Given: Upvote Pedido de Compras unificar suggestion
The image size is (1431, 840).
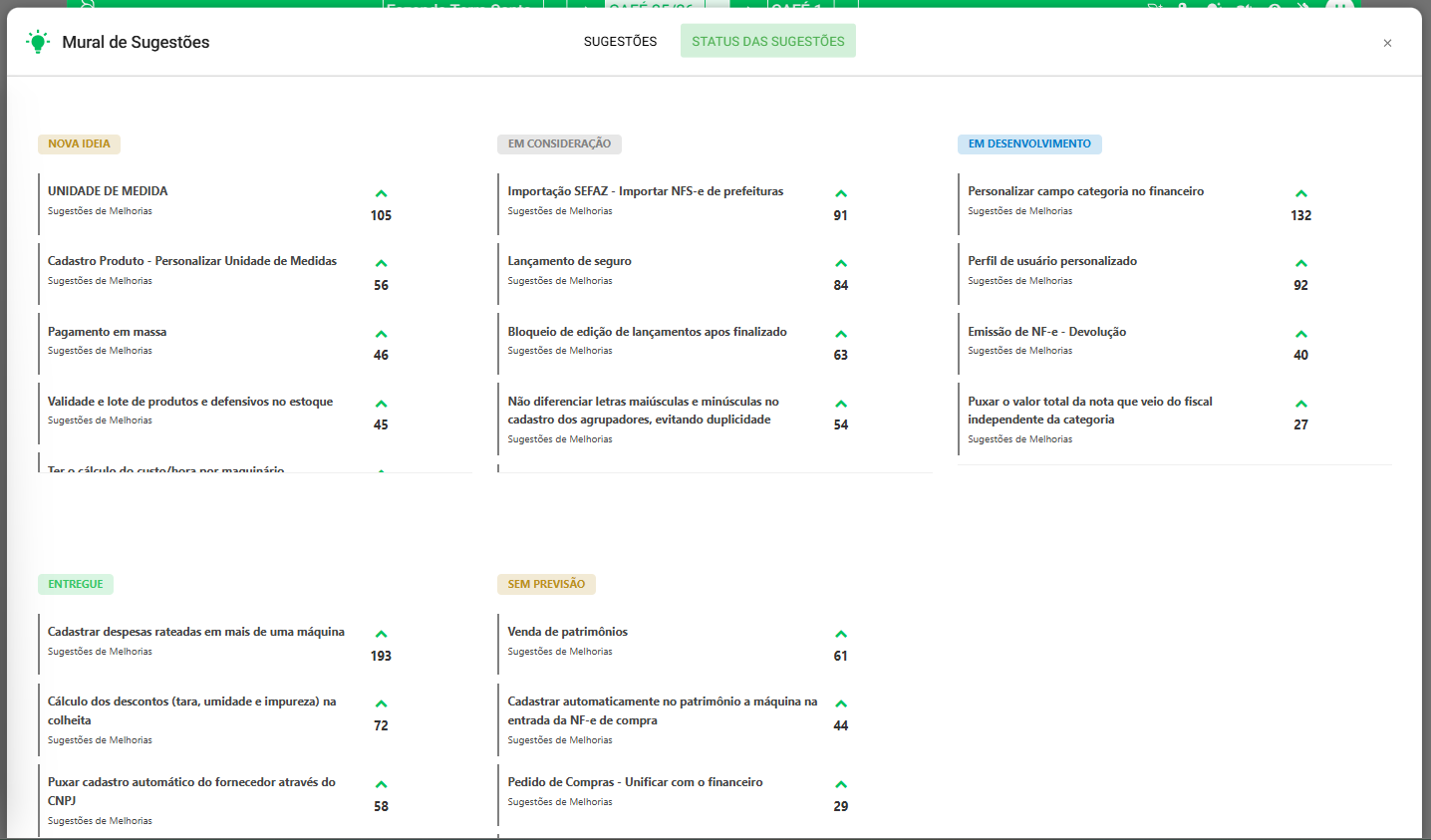Looking at the screenshot, I should click(840, 785).
